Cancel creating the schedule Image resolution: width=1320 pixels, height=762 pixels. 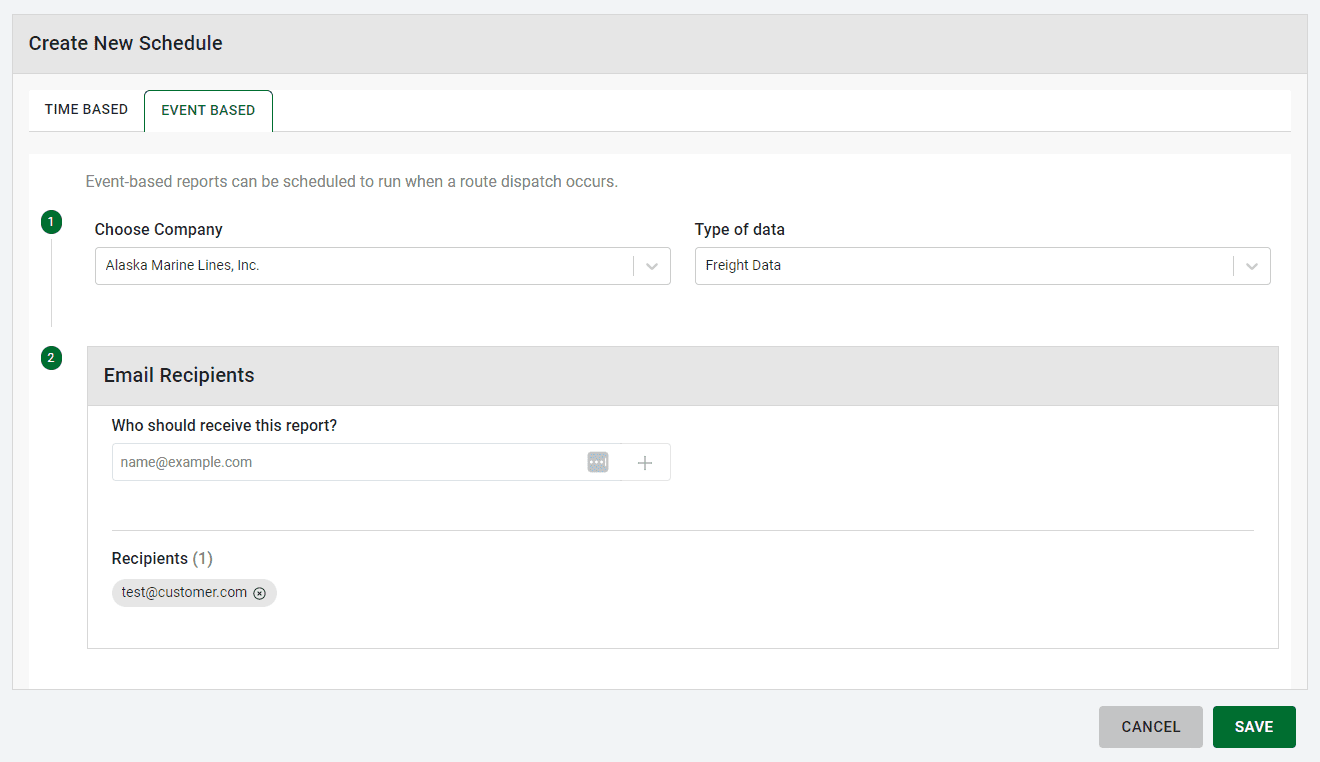[x=1150, y=727]
